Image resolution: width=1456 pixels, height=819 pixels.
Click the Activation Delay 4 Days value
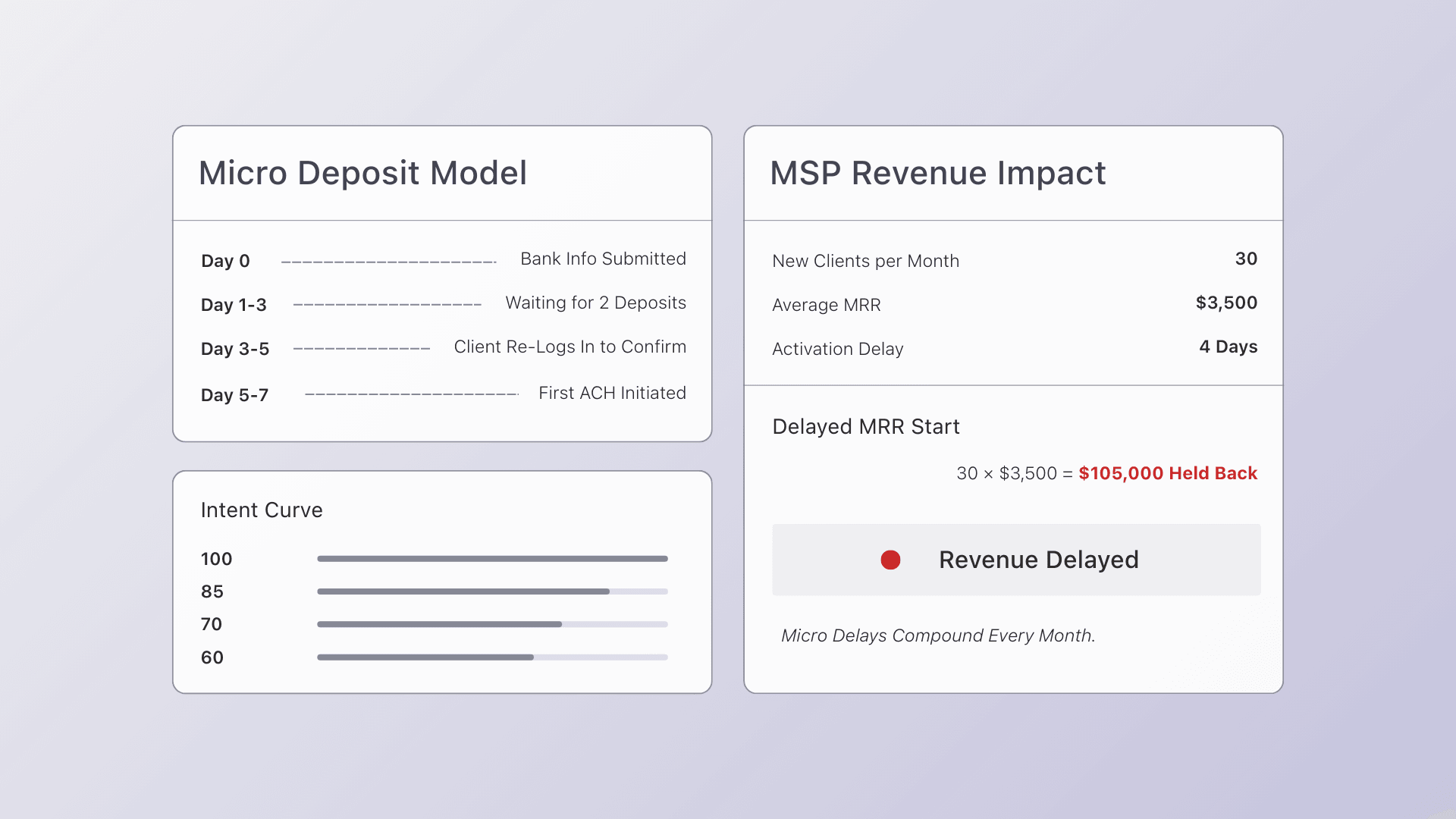1228,347
